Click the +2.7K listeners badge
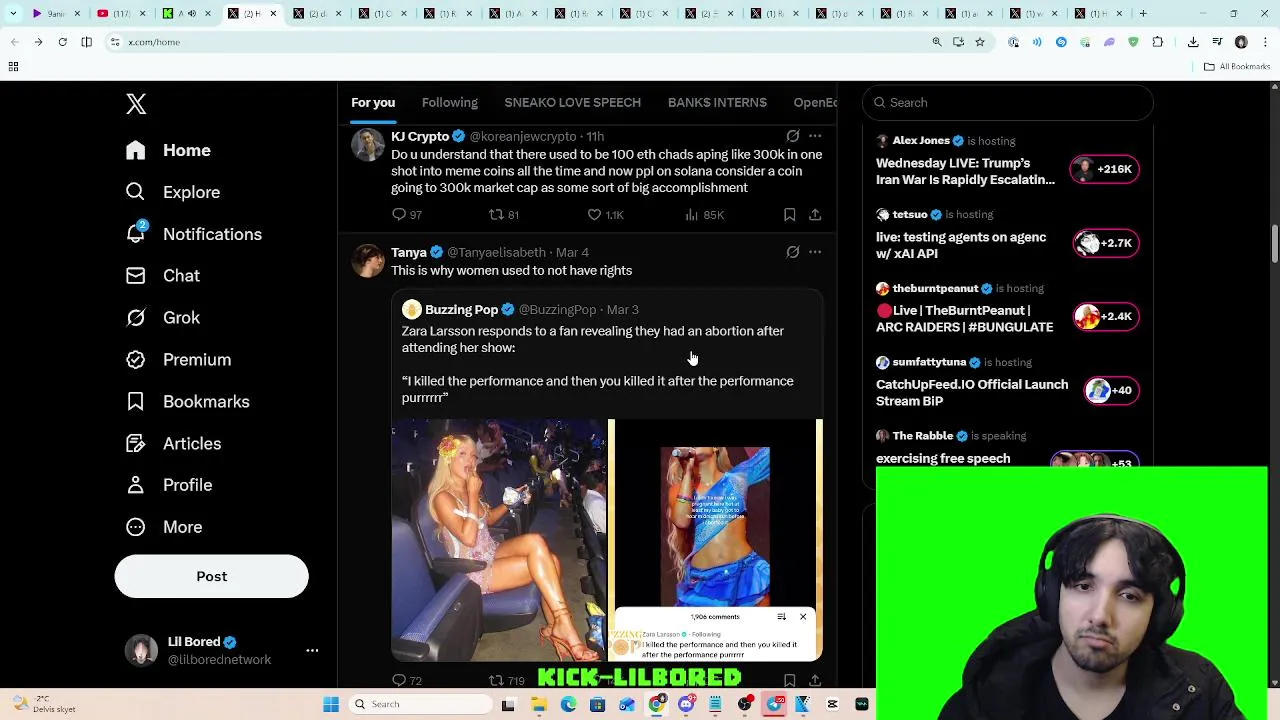Screen dimensions: 1280x720 1104,243
